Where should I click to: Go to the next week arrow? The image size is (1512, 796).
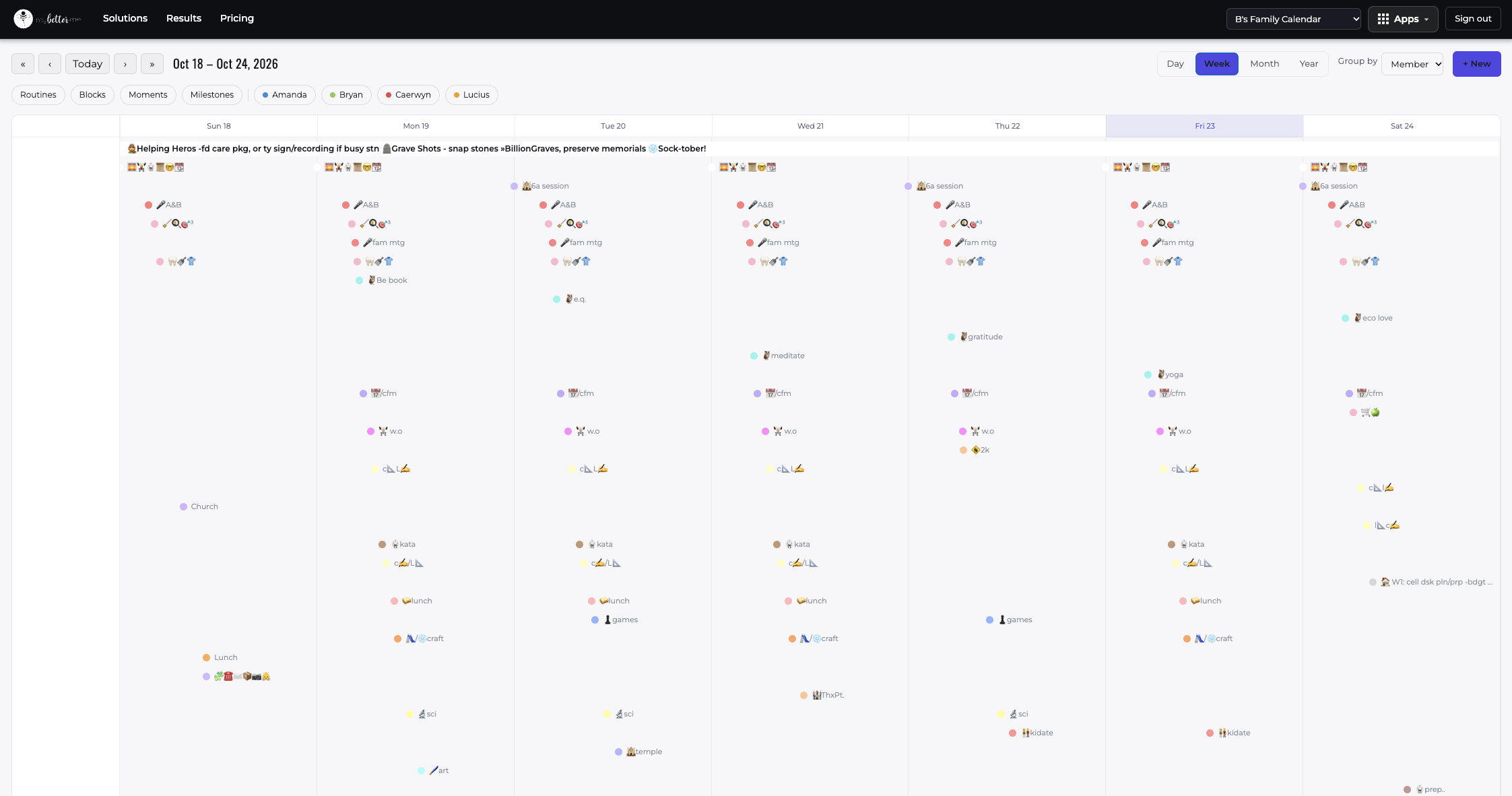coord(125,64)
